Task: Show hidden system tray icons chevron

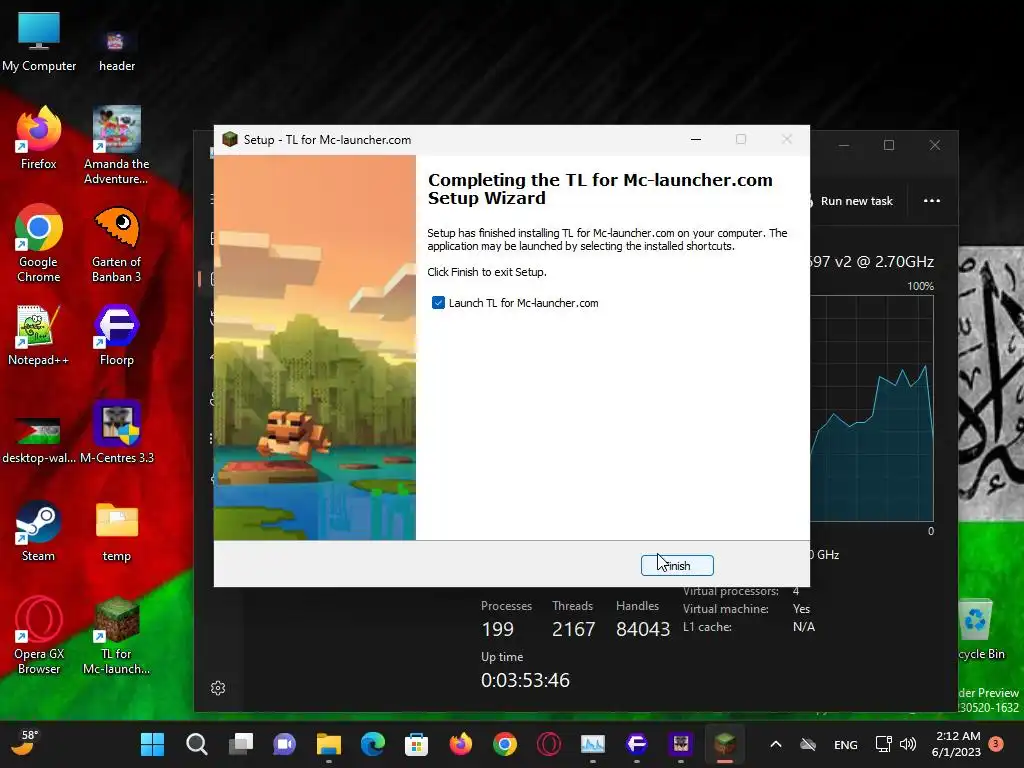Action: point(776,744)
